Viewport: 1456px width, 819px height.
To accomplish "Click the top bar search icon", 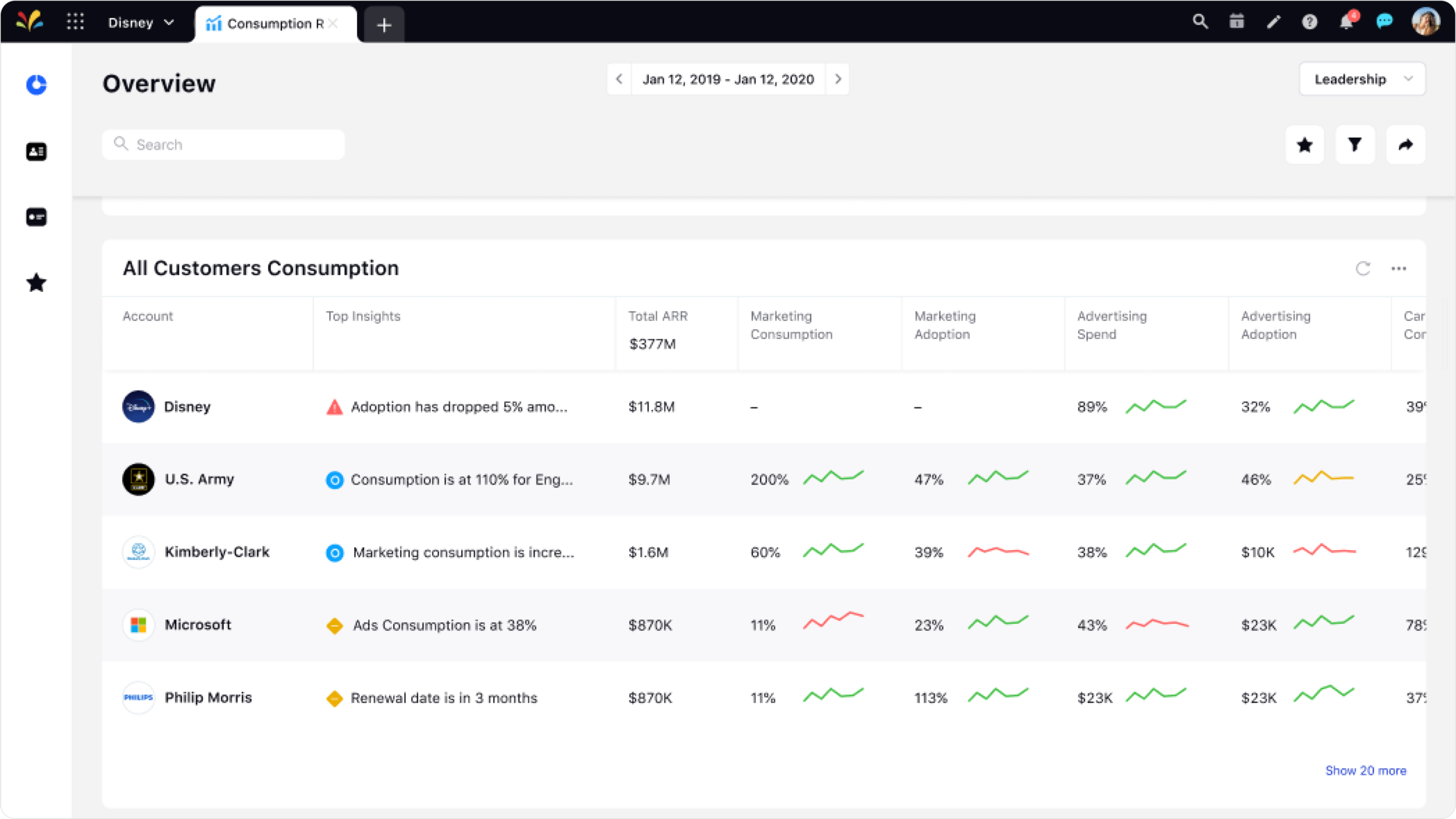I will coord(1200,22).
